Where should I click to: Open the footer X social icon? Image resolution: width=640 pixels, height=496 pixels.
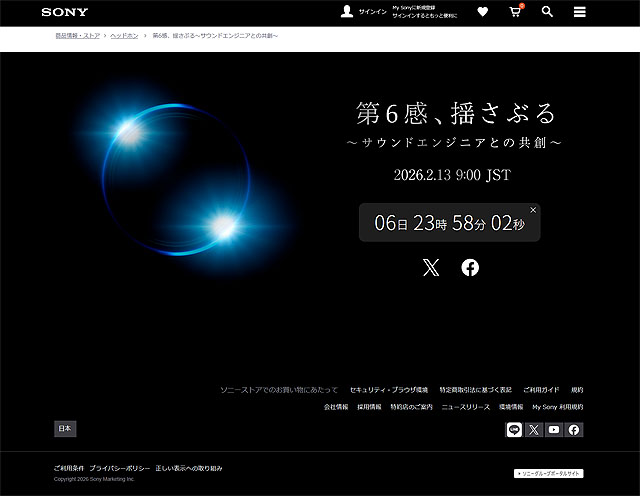[535, 430]
